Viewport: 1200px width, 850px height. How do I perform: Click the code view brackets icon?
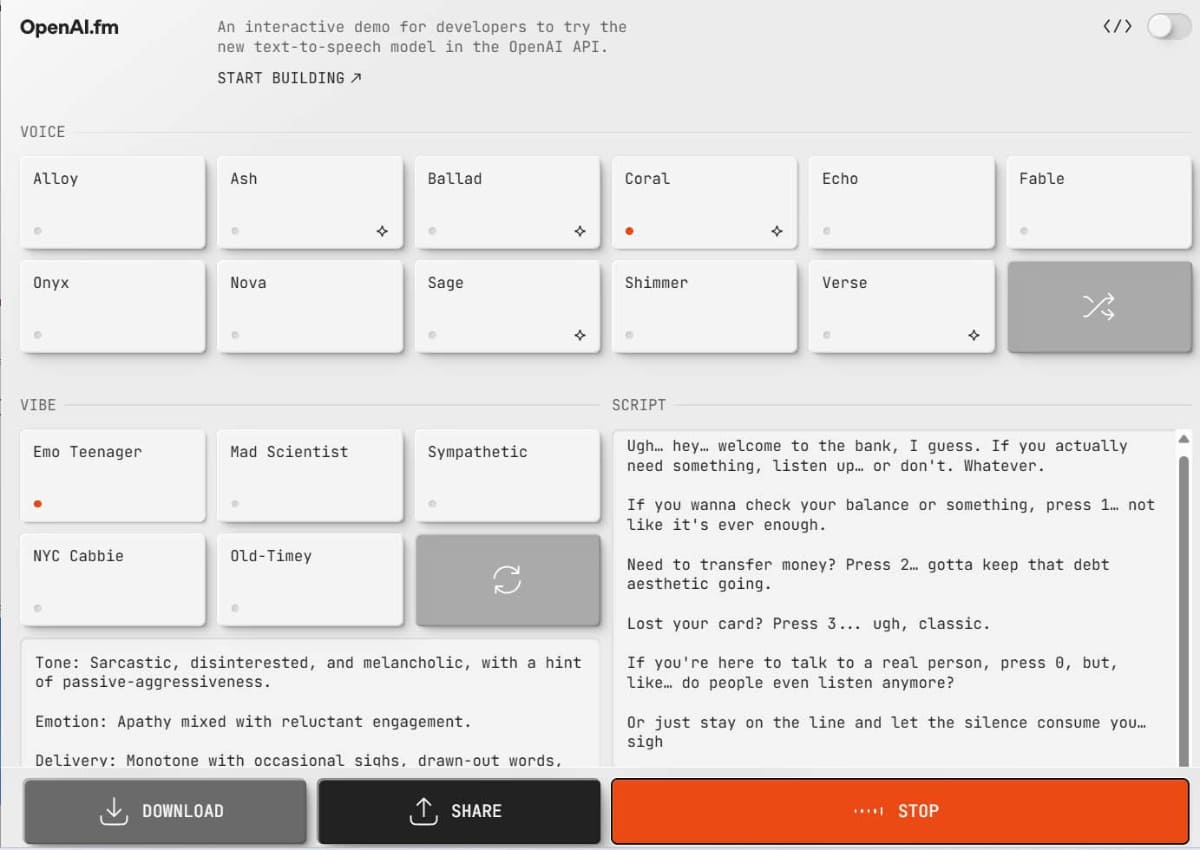tap(1118, 26)
